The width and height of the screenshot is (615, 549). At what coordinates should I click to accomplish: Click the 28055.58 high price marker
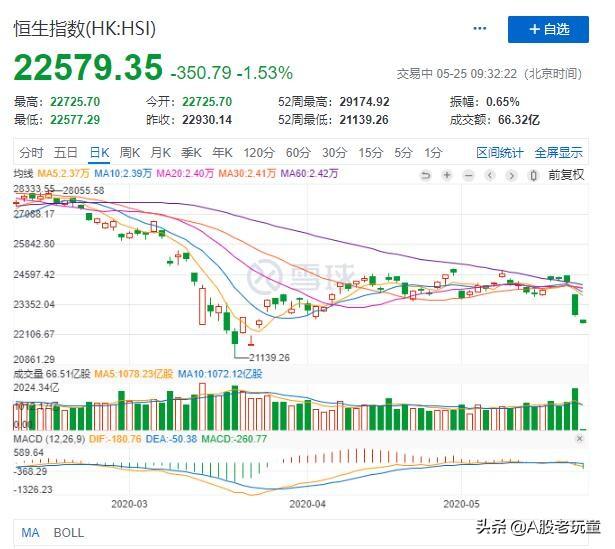[x=84, y=191]
